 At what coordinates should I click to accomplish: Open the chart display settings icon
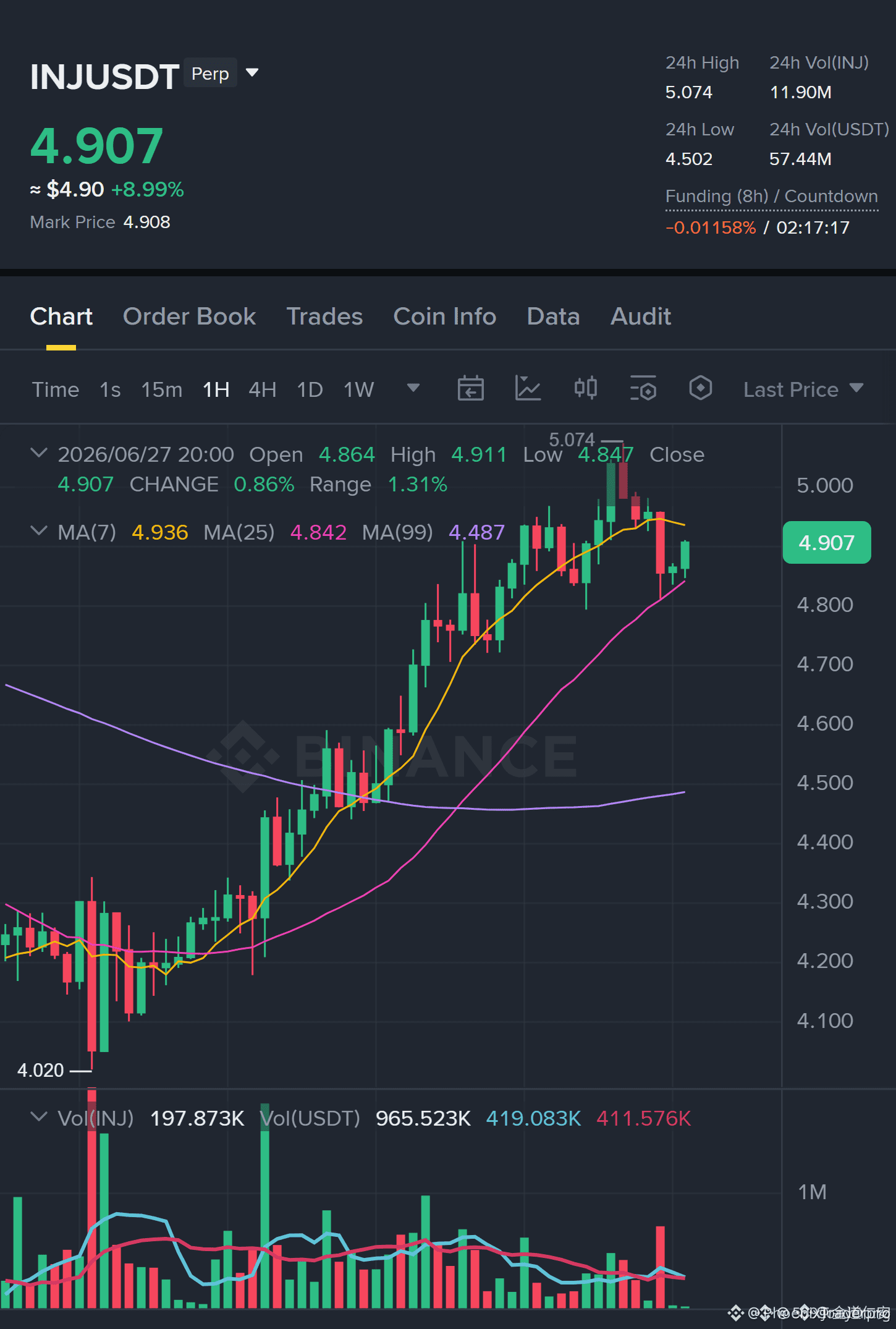643,389
